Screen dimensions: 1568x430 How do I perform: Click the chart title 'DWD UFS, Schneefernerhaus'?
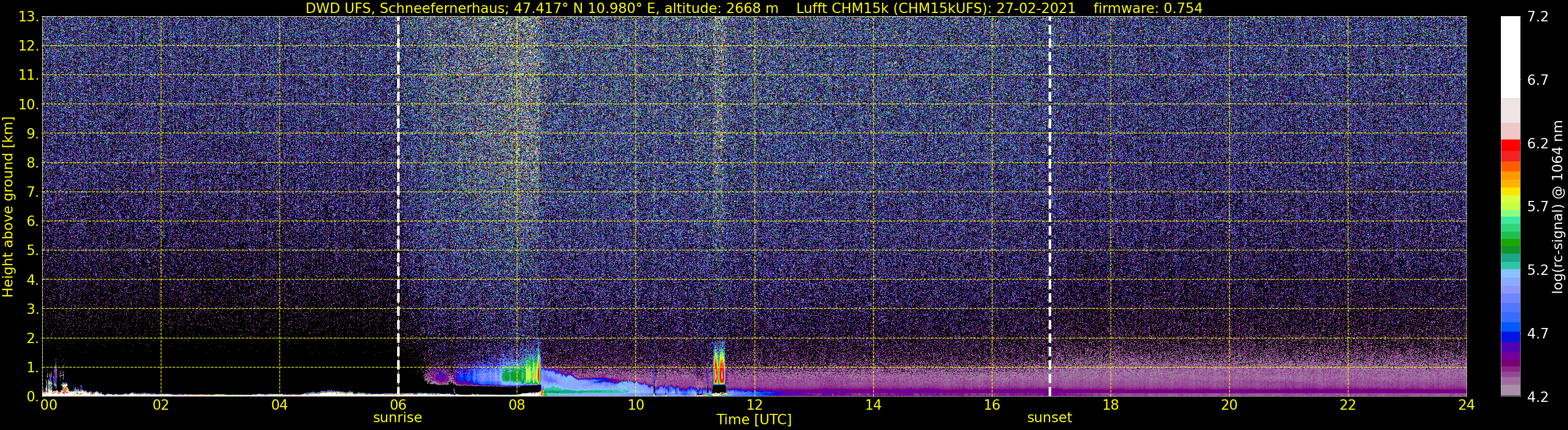coord(405,8)
